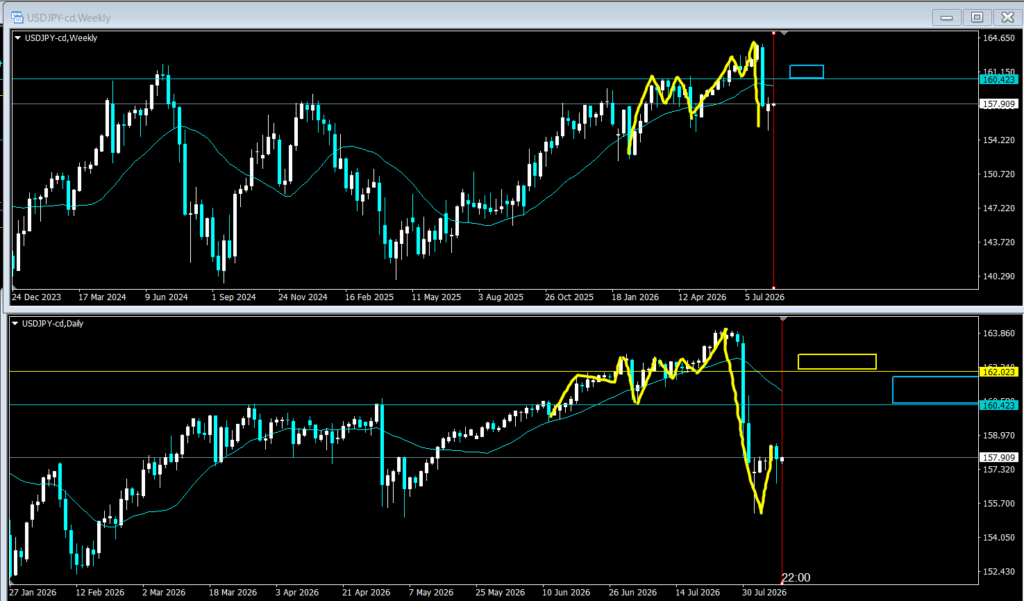1024x601 pixels.
Task: Click the 158.970 price on the Daily scale
Action: coord(999,435)
